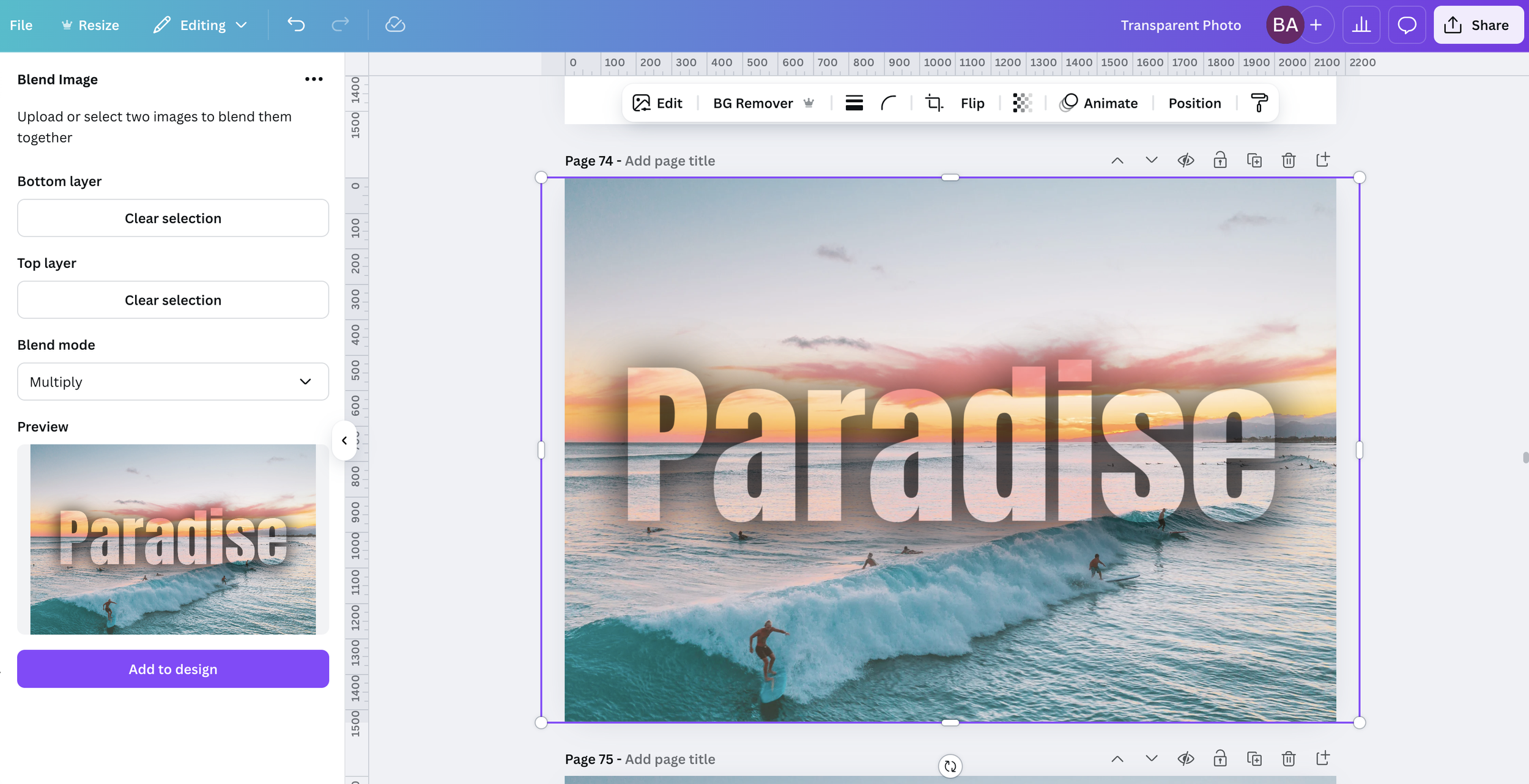Clear the Bottom layer selection

tap(173, 218)
